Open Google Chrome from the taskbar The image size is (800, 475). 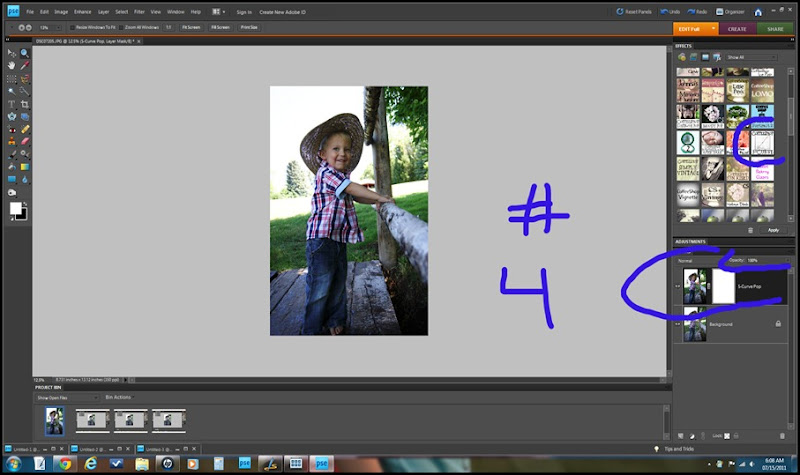point(65,464)
